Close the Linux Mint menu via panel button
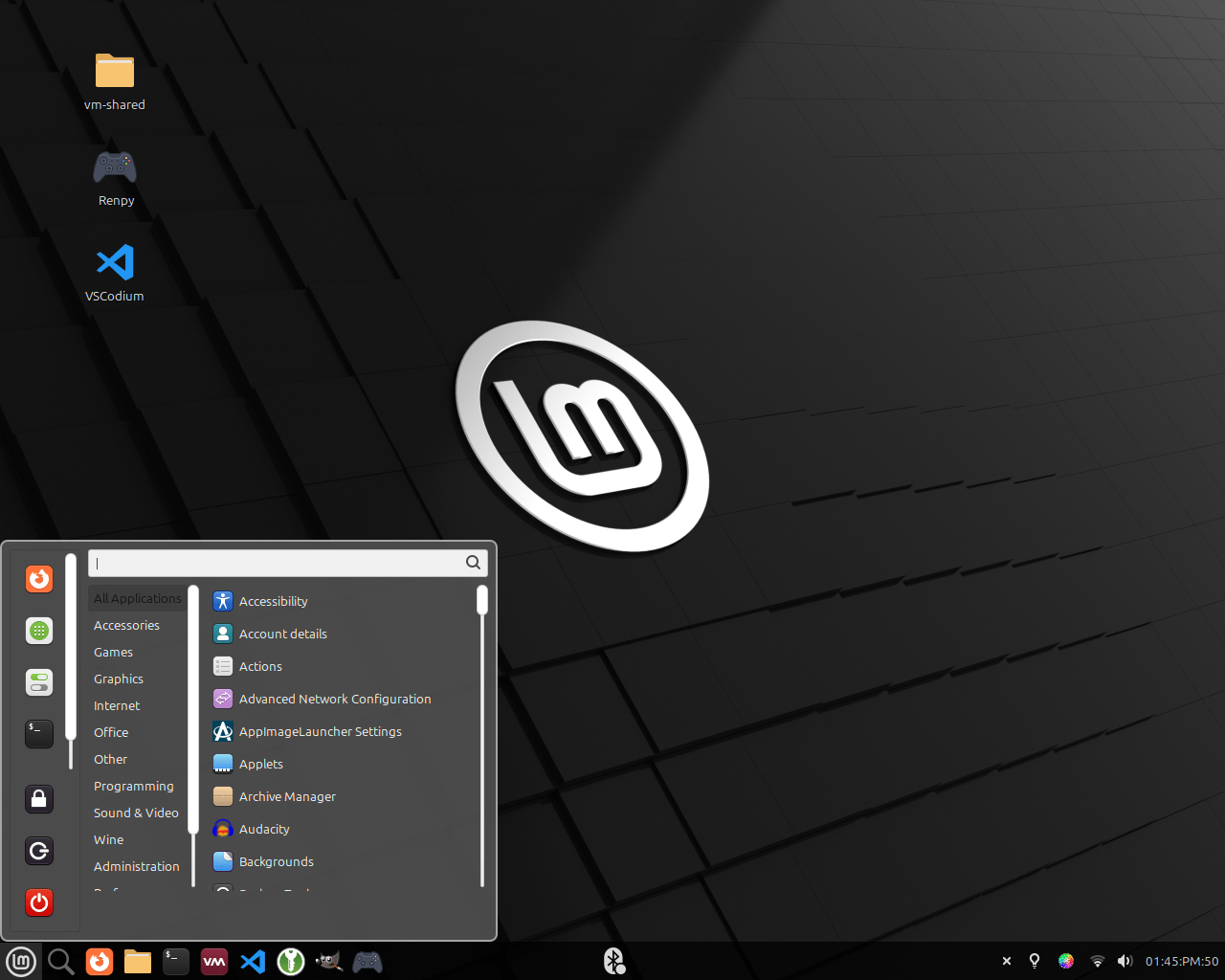The width and height of the screenshot is (1225, 980). [x=20, y=961]
